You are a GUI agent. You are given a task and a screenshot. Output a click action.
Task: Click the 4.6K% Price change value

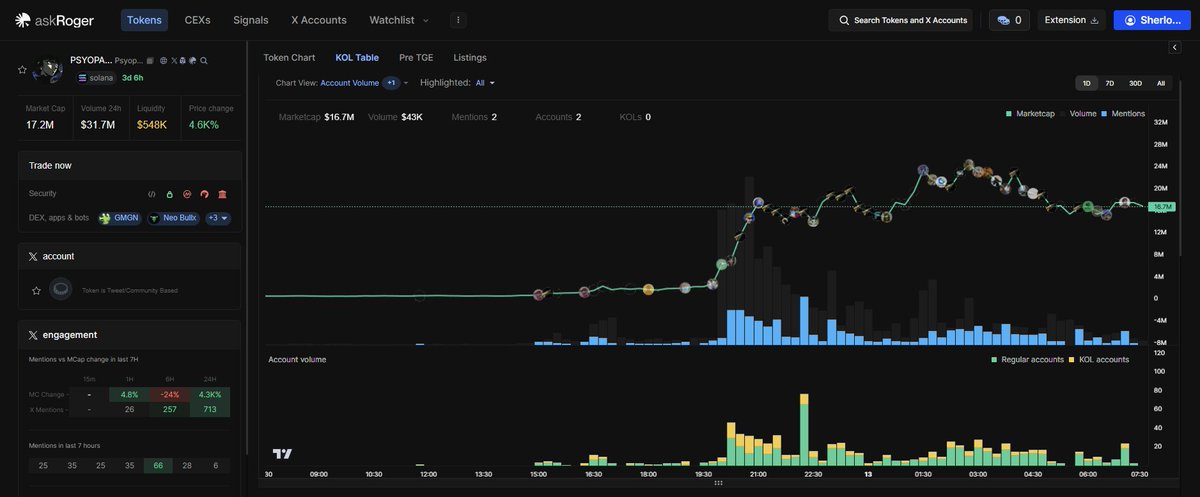click(x=204, y=125)
